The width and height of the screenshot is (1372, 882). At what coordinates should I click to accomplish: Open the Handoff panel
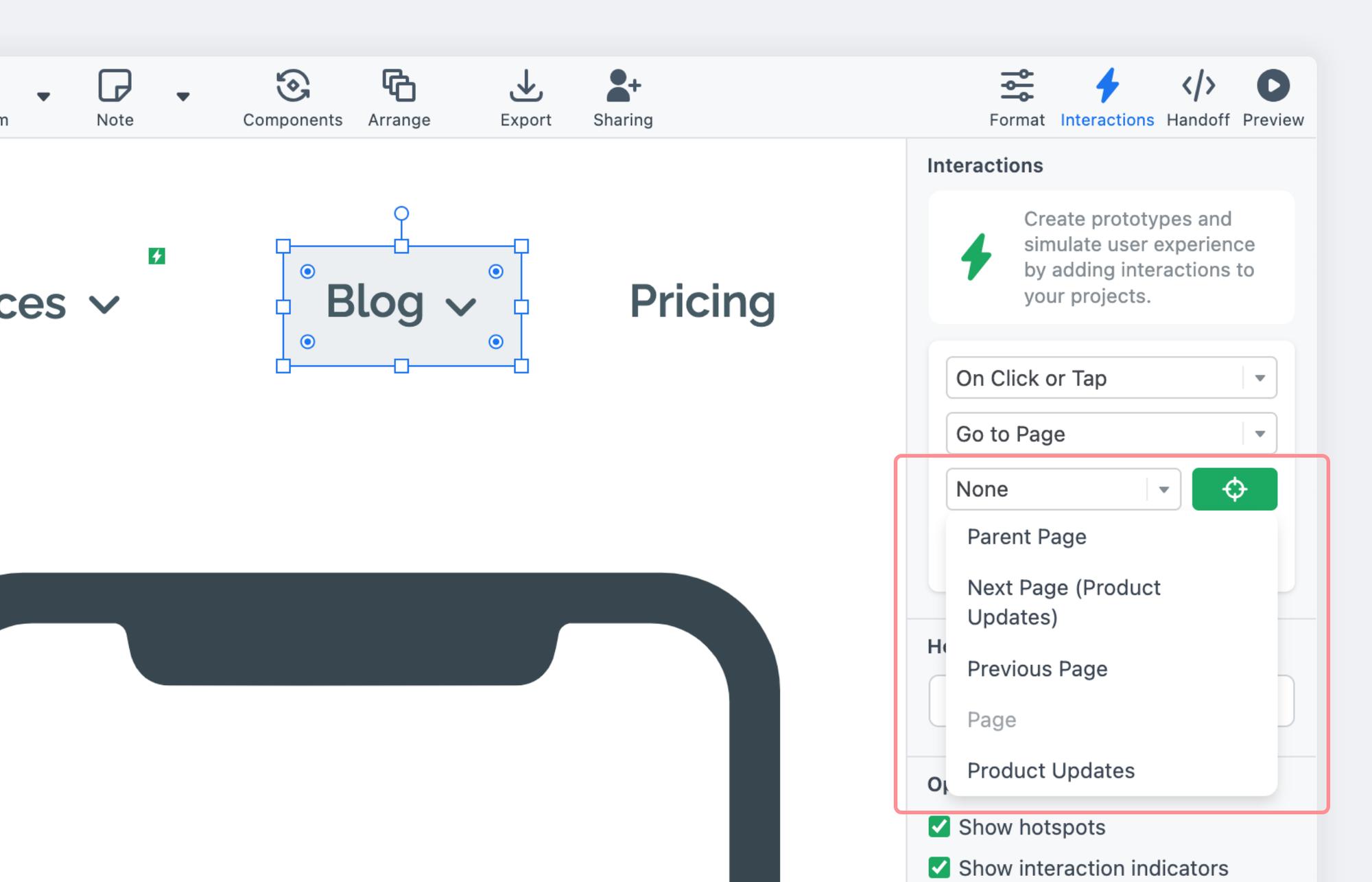[1198, 98]
